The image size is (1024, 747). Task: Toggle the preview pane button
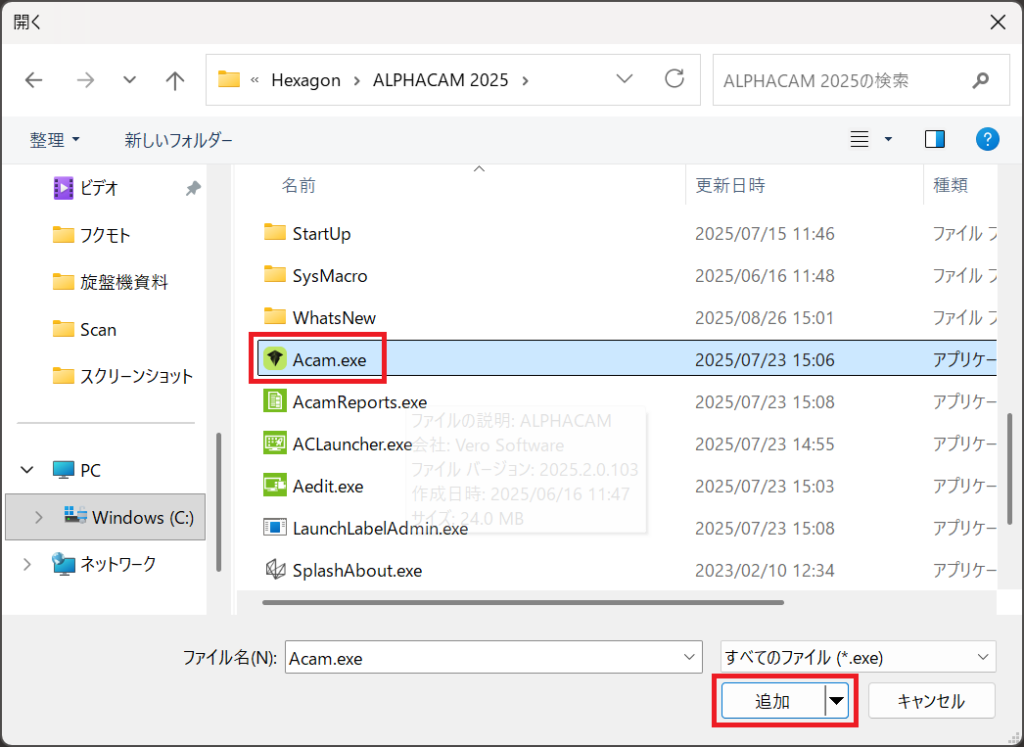[x=935, y=139]
